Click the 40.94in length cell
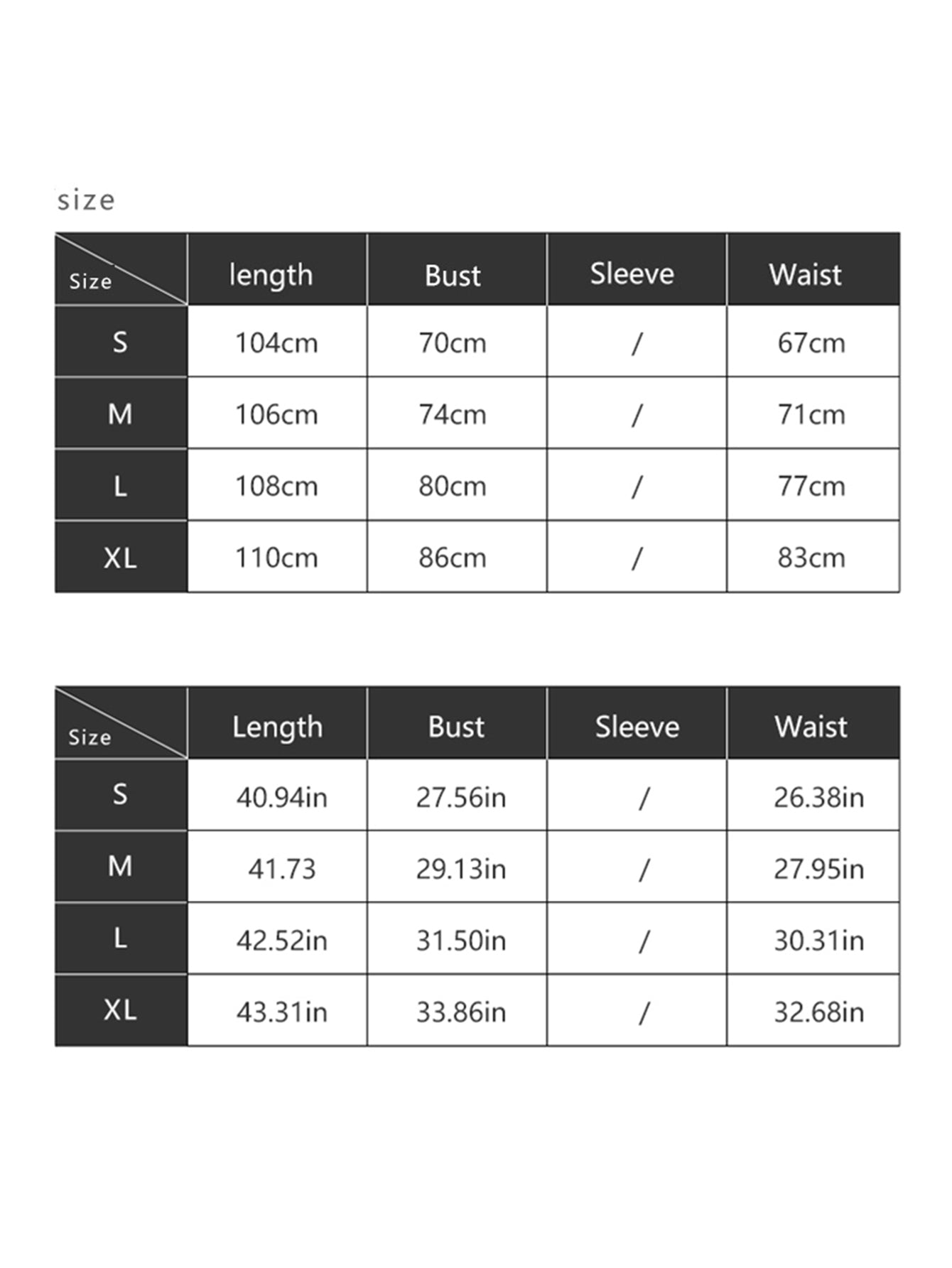Image resolution: width=952 pixels, height=1268 pixels. click(x=281, y=797)
